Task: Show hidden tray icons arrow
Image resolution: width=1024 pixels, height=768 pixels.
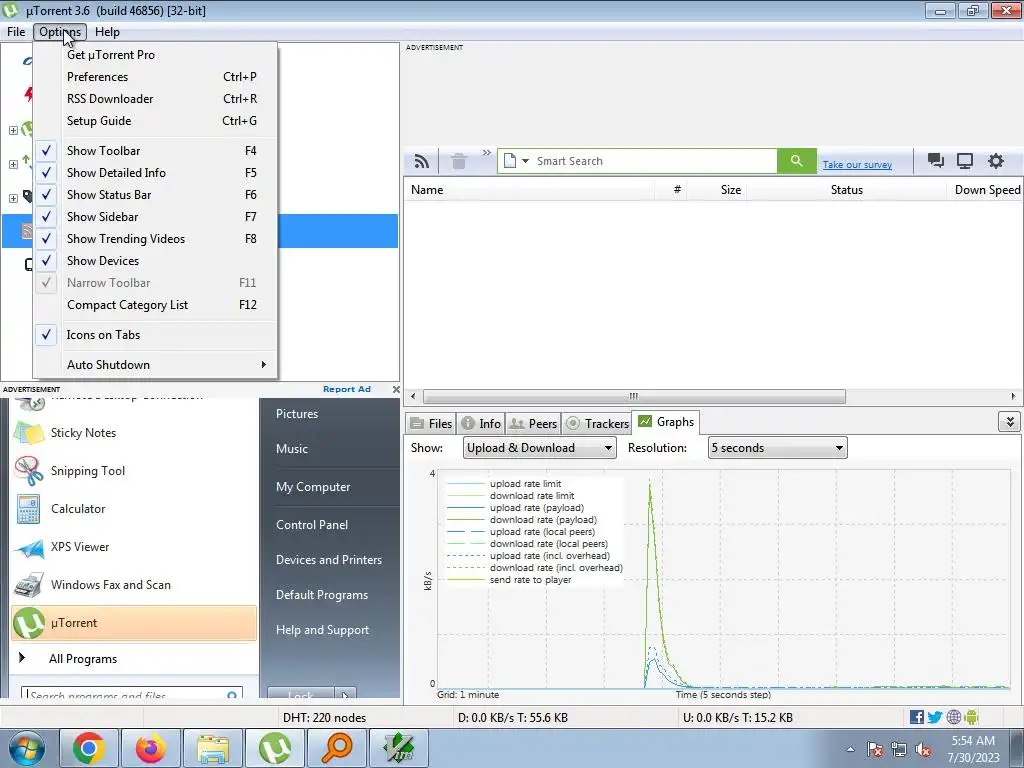Action: [850, 750]
